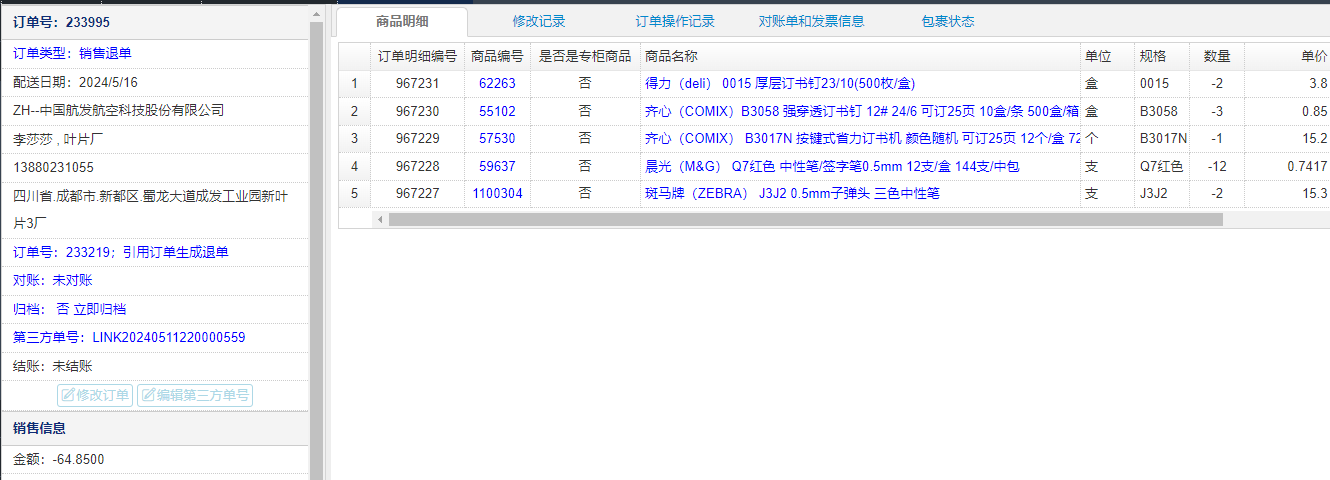This screenshot has width=1330, height=480.
Task: Select order detail cell 967229
Action: (417, 138)
